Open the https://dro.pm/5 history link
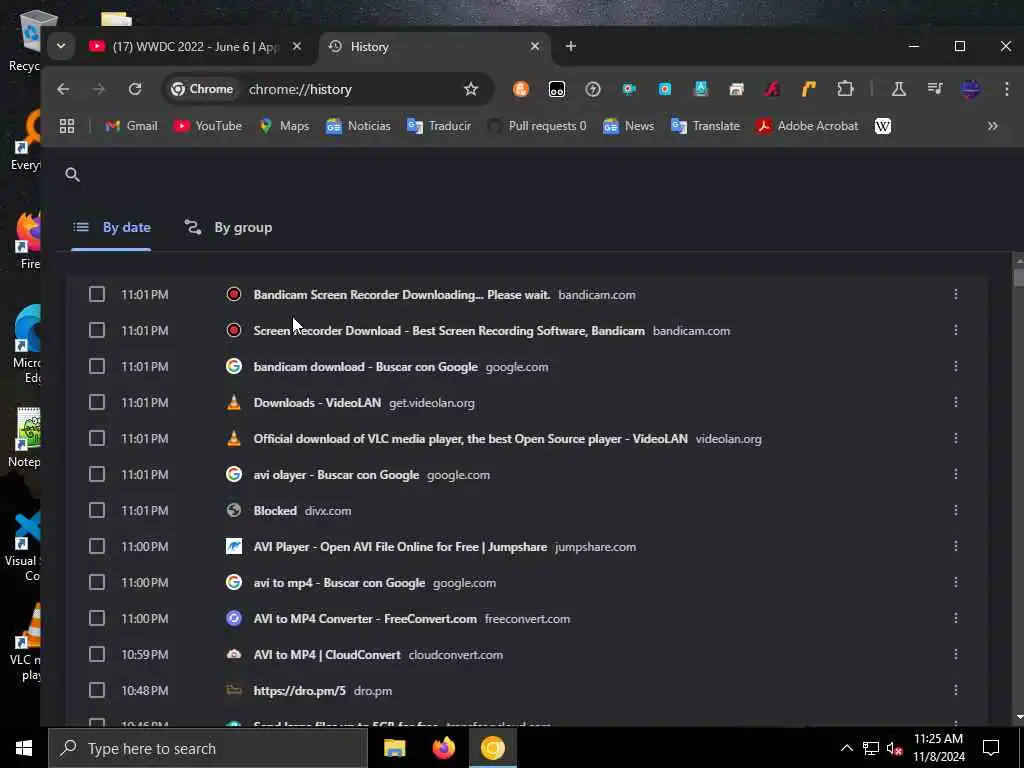The image size is (1024, 768). 300,690
